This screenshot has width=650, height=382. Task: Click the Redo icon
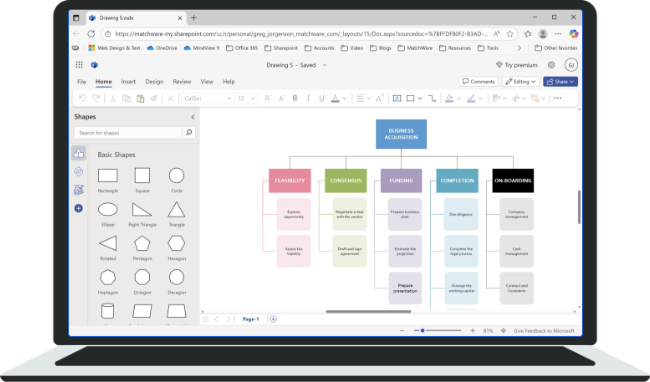tap(96, 98)
